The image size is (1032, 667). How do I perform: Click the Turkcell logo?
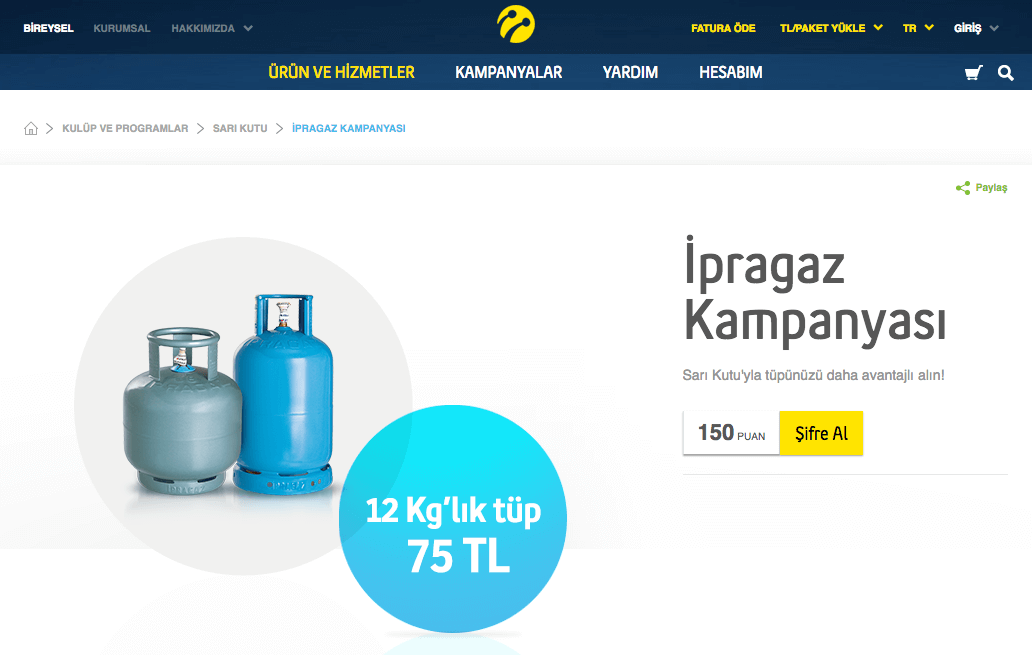point(516,24)
